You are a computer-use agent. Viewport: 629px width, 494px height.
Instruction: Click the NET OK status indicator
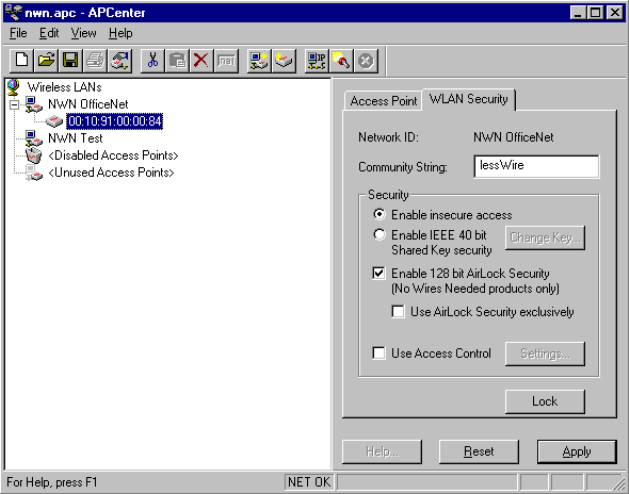click(309, 482)
